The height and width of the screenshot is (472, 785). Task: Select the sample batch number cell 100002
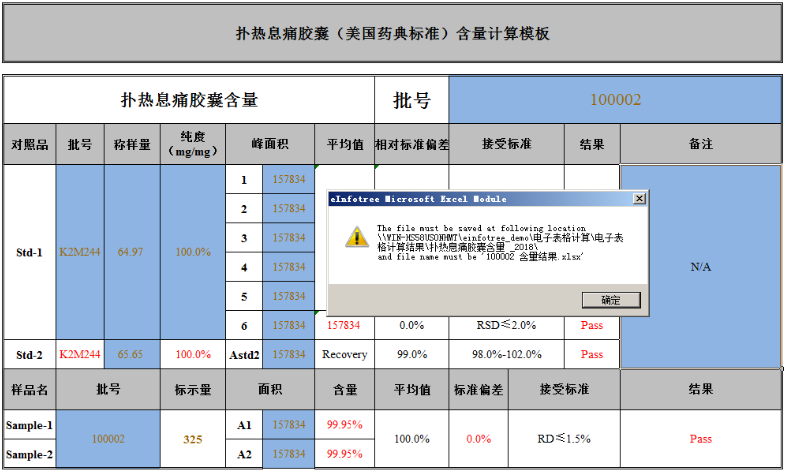coord(108,439)
